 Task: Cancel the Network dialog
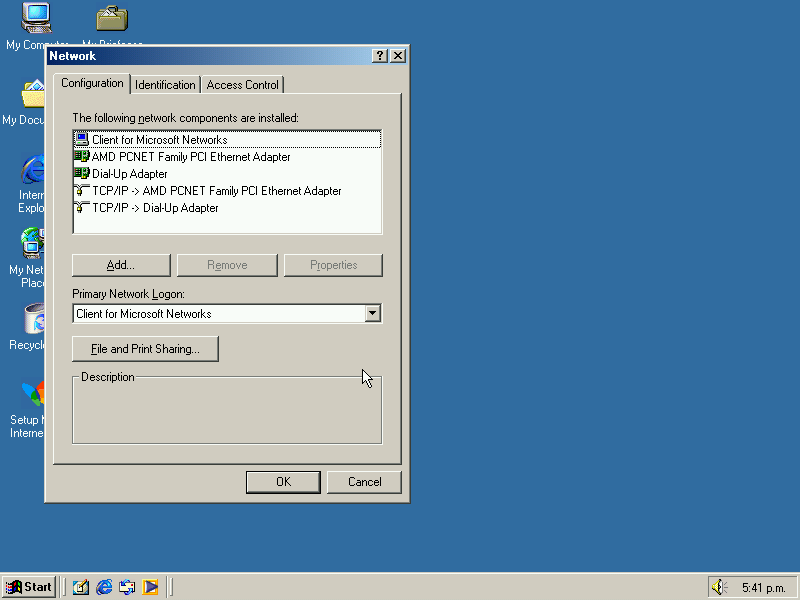pyautogui.click(x=364, y=482)
